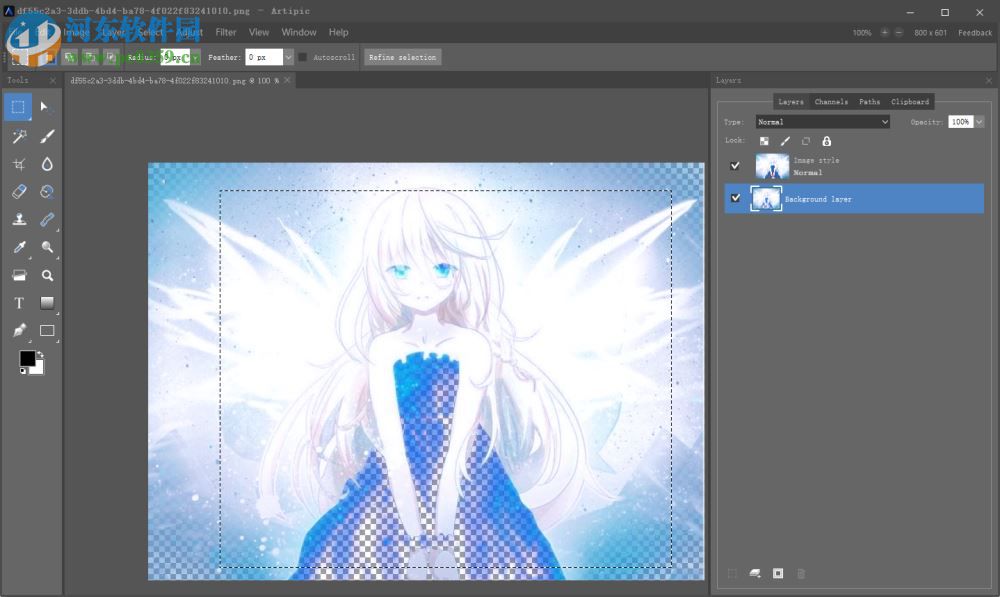Open the Filter menu
1000x597 pixels.
click(x=225, y=32)
